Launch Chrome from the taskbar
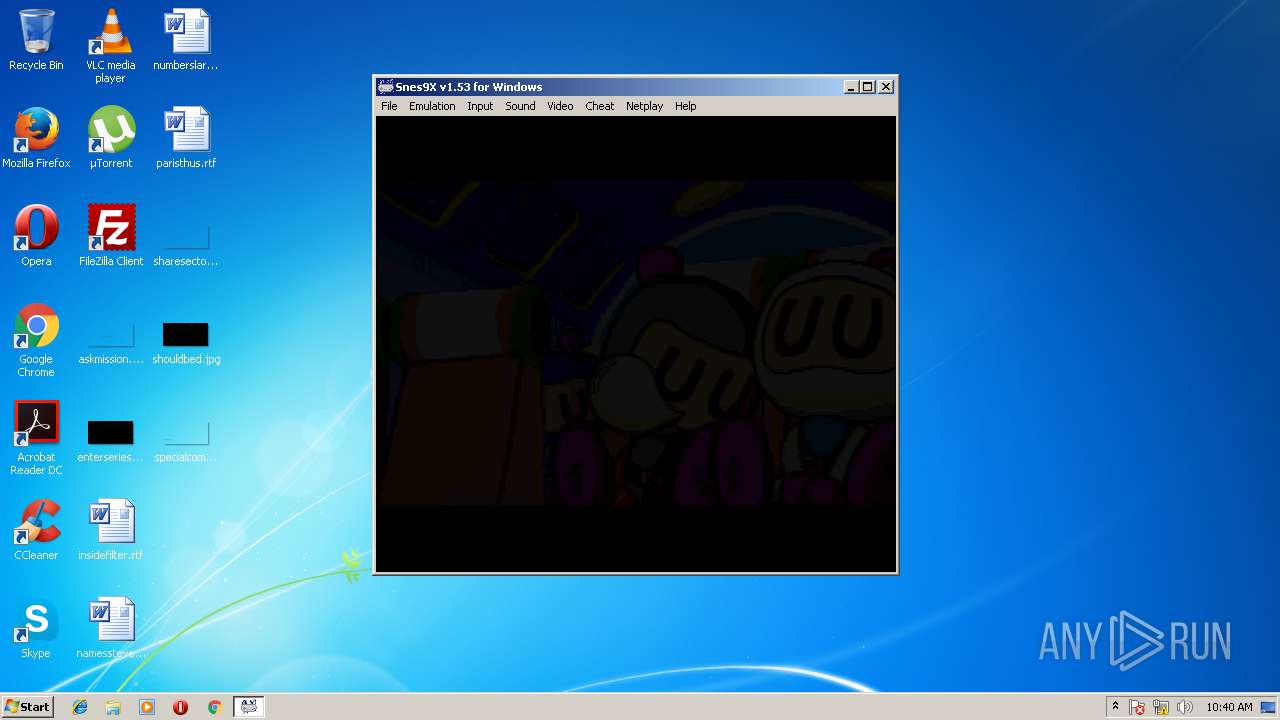 [x=214, y=707]
